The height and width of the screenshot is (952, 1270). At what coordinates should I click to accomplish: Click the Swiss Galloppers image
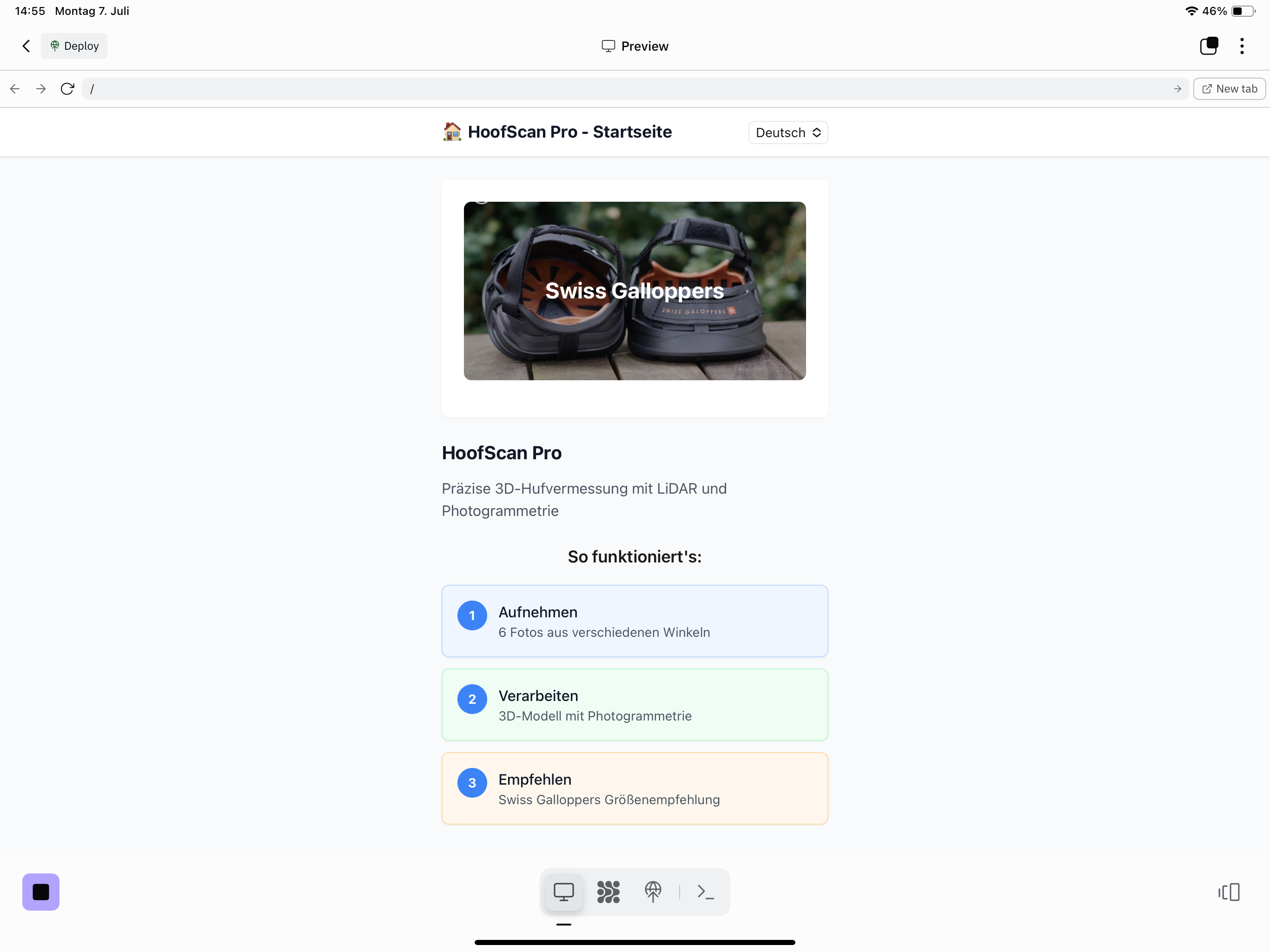pos(635,291)
